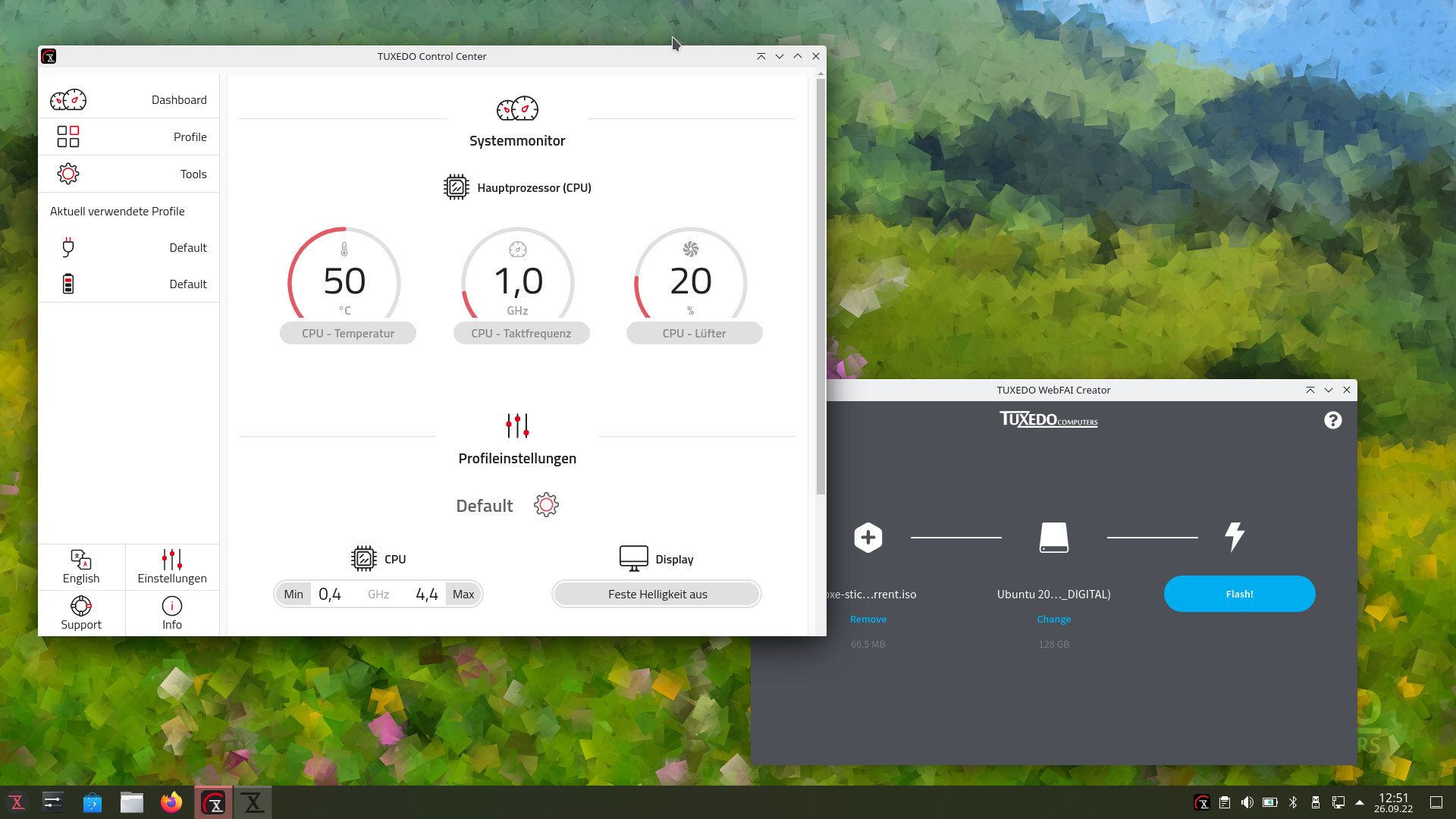The height and width of the screenshot is (819, 1456).
Task: Click Flash! button in WebFAI Creator
Action: click(x=1240, y=593)
